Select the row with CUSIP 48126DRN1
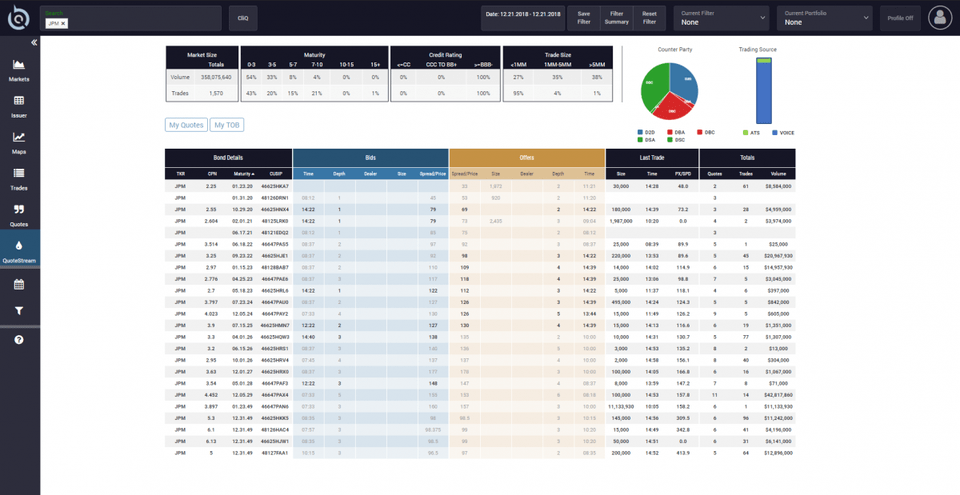 pyautogui.click(x=480, y=198)
